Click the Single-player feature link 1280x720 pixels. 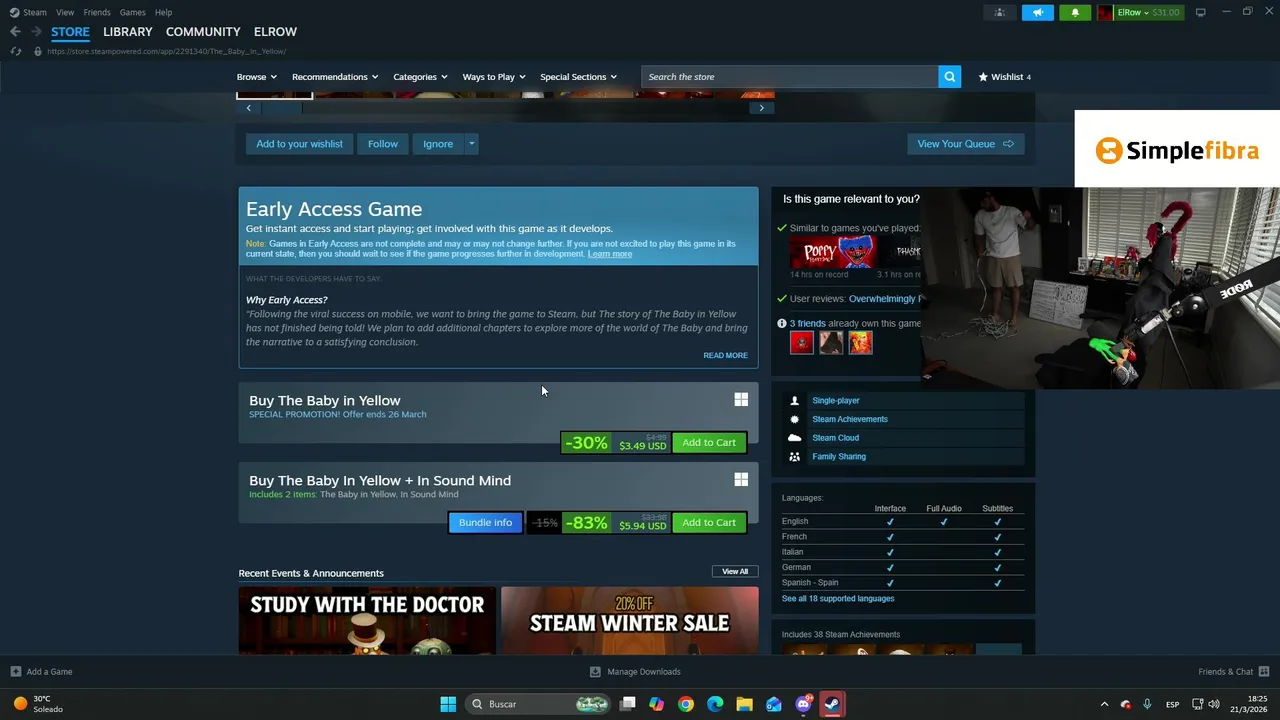coord(835,401)
